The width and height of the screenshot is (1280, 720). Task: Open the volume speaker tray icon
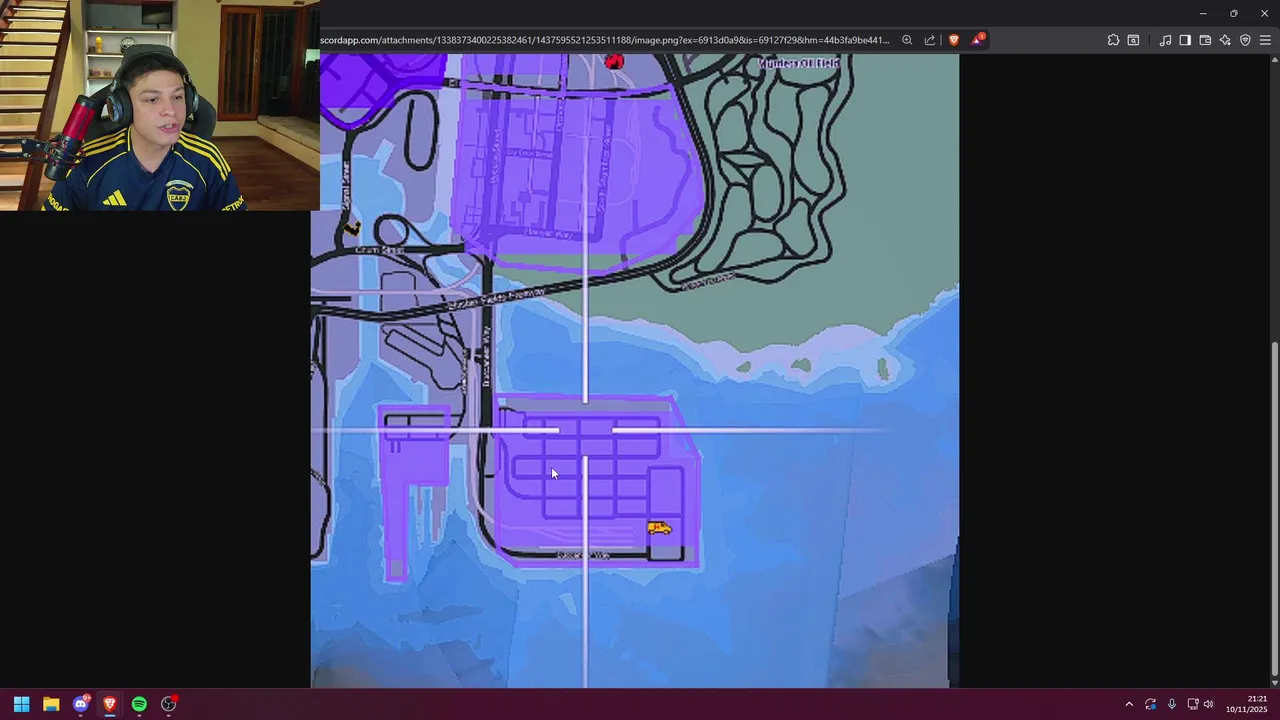tap(1209, 704)
